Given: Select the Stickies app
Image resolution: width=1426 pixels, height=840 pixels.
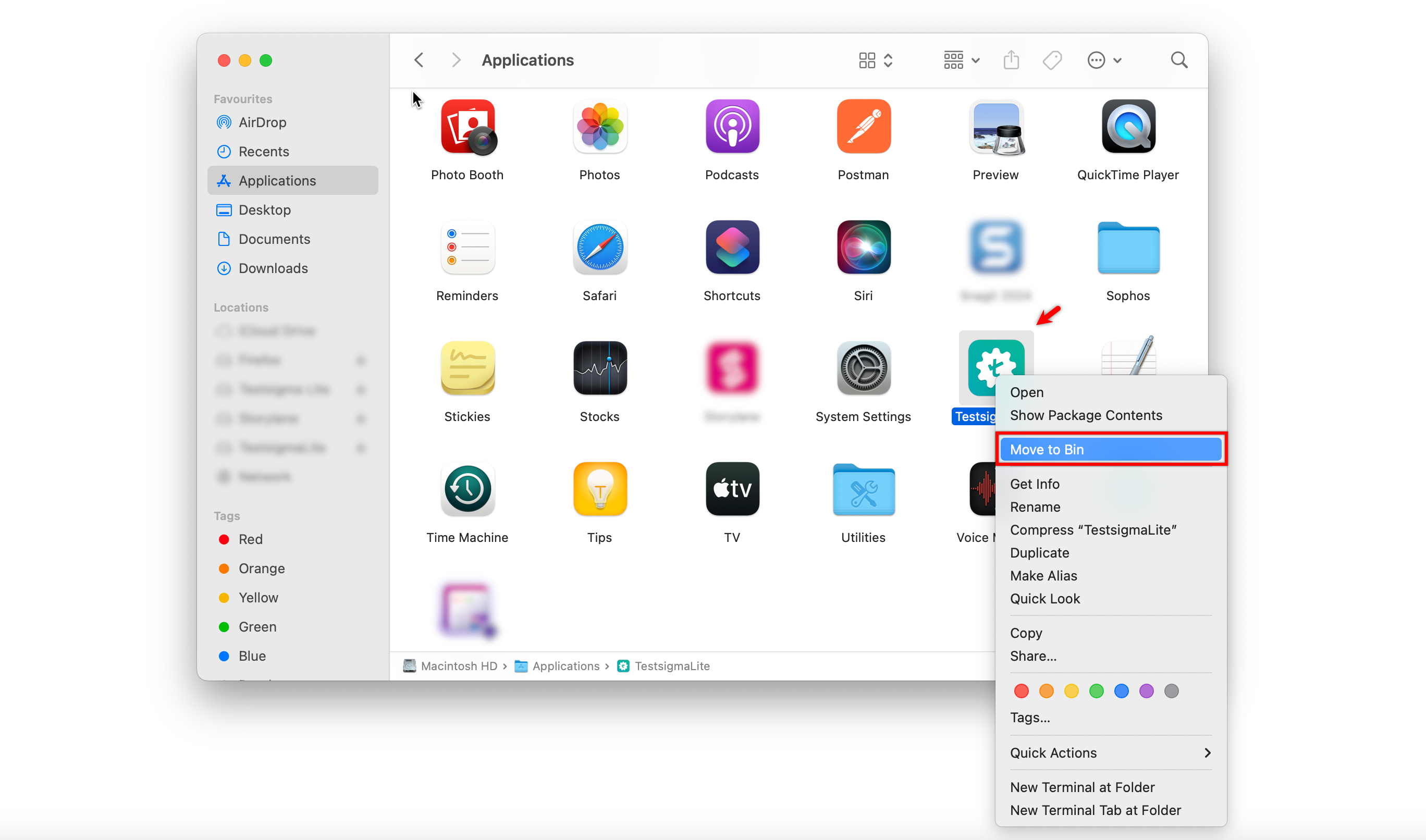Looking at the screenshot, I should point(468,368).
